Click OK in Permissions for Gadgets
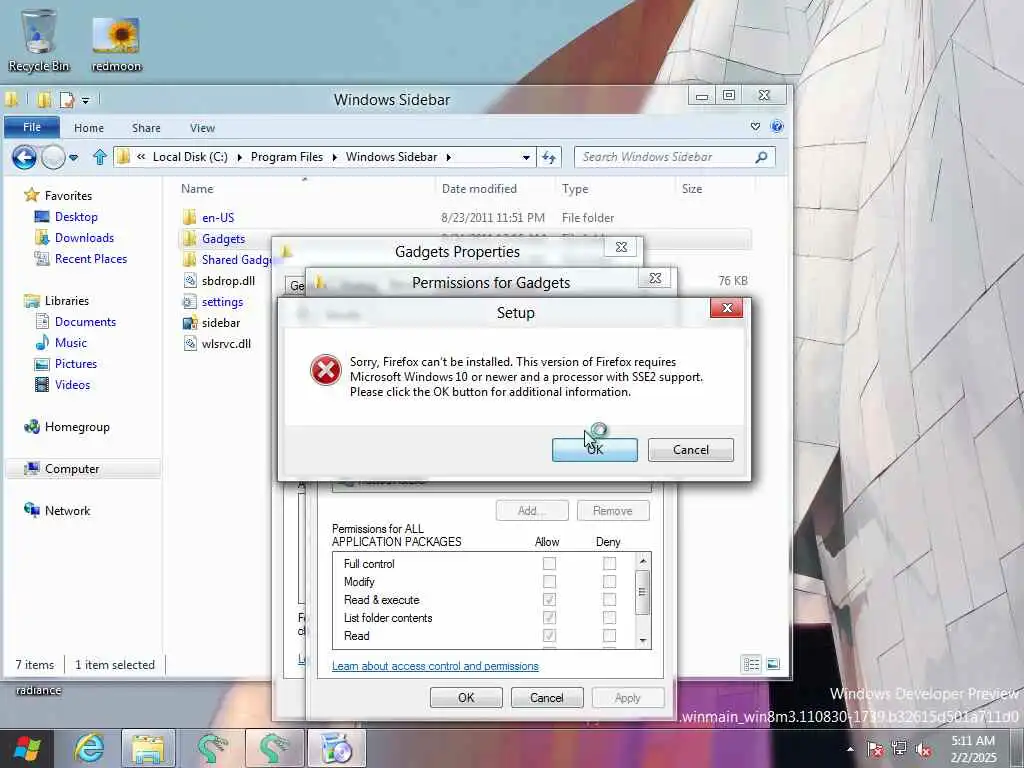Viewport: 1024px width, 768px height. [x=466, y=697]
